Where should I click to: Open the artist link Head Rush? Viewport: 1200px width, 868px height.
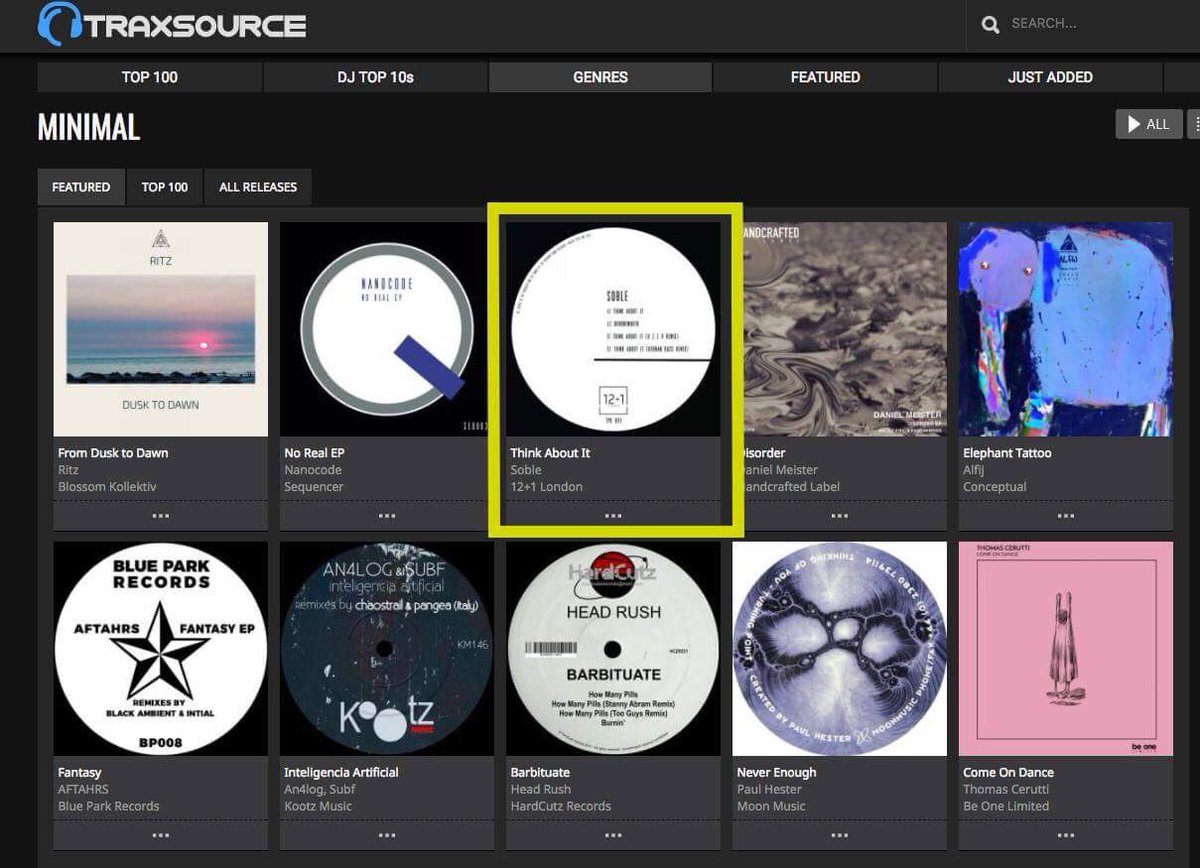[x=540, y=789]
